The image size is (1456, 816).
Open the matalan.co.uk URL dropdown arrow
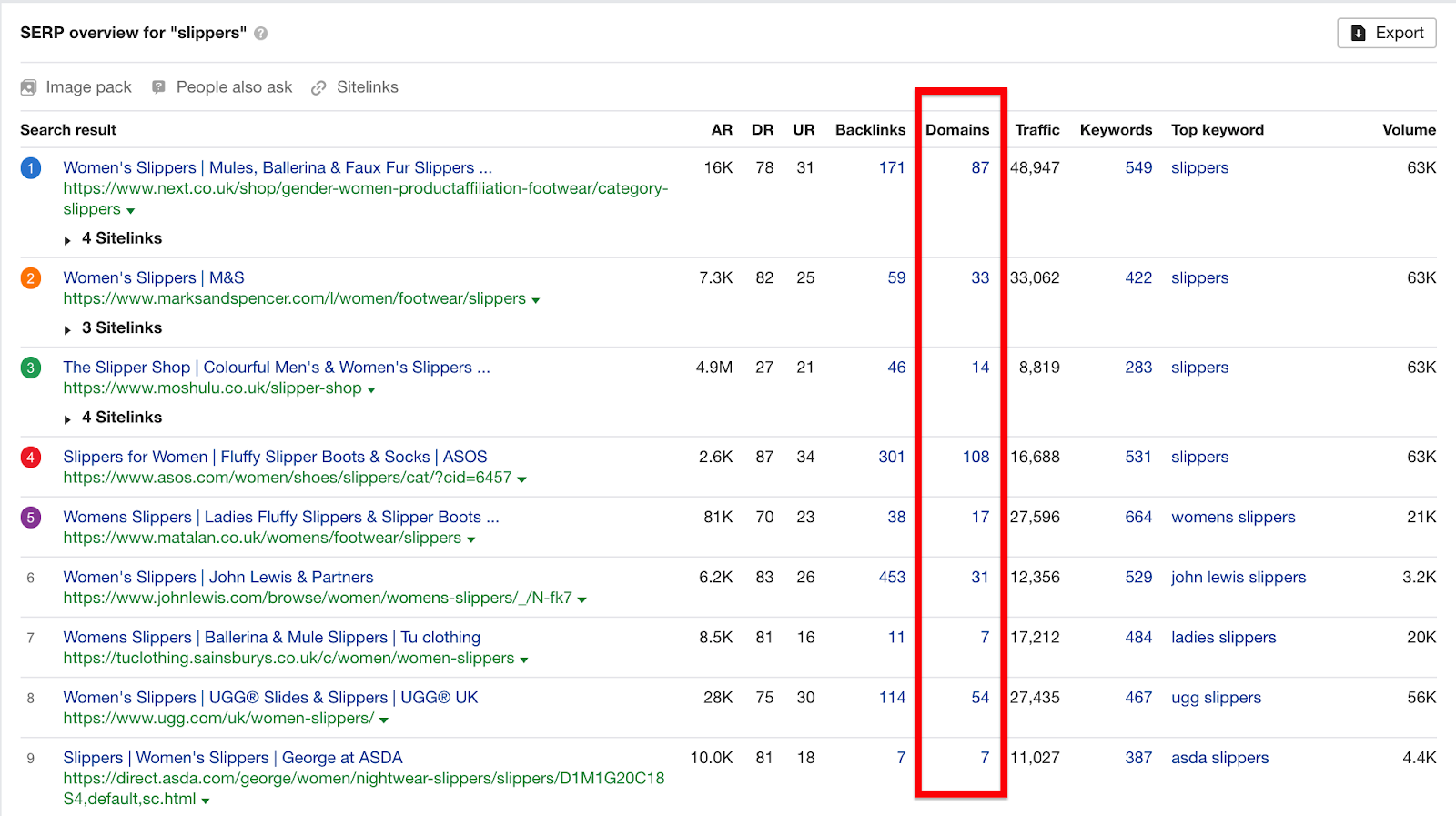pyautogui.click(x=471, y=539)
